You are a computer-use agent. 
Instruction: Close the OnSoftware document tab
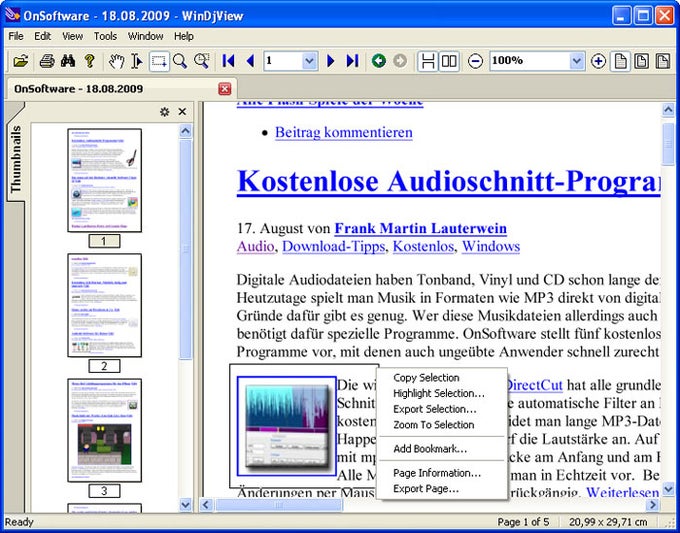pos(225,89)
